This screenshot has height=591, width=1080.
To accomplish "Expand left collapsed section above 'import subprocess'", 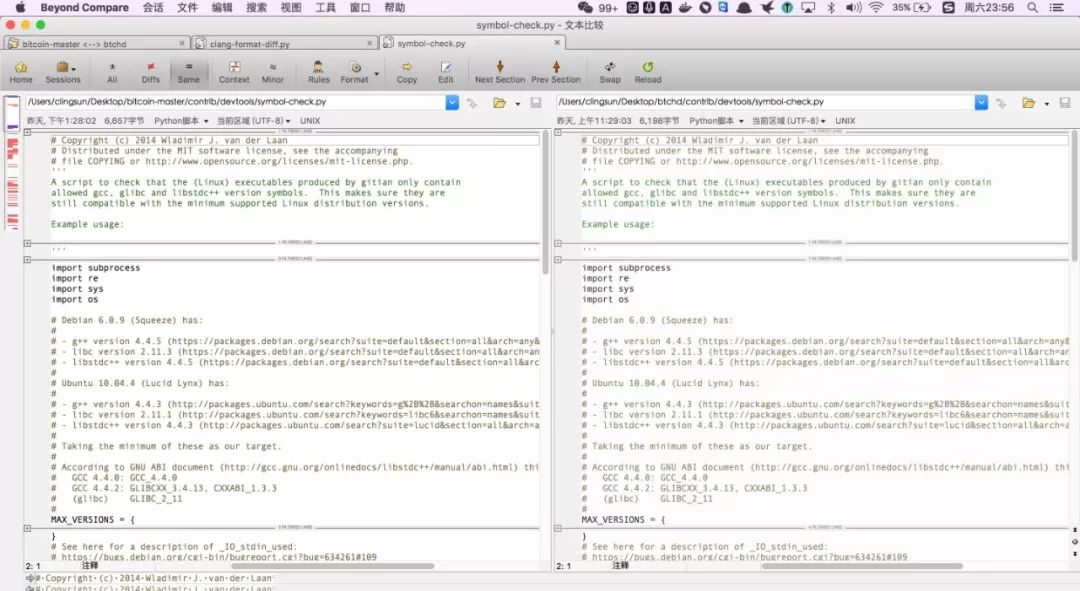I will pyautogui.click(x=28, y=260).
